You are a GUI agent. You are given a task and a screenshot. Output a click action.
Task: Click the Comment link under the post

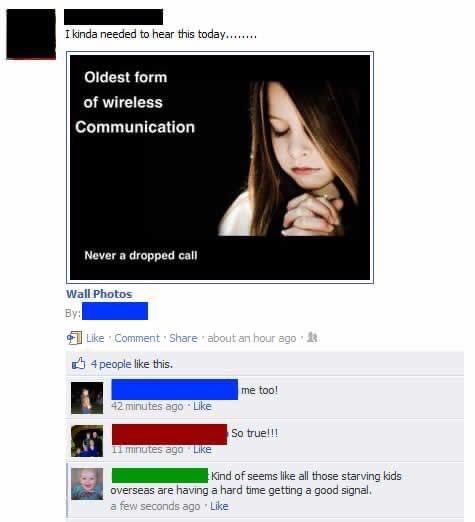137,338
